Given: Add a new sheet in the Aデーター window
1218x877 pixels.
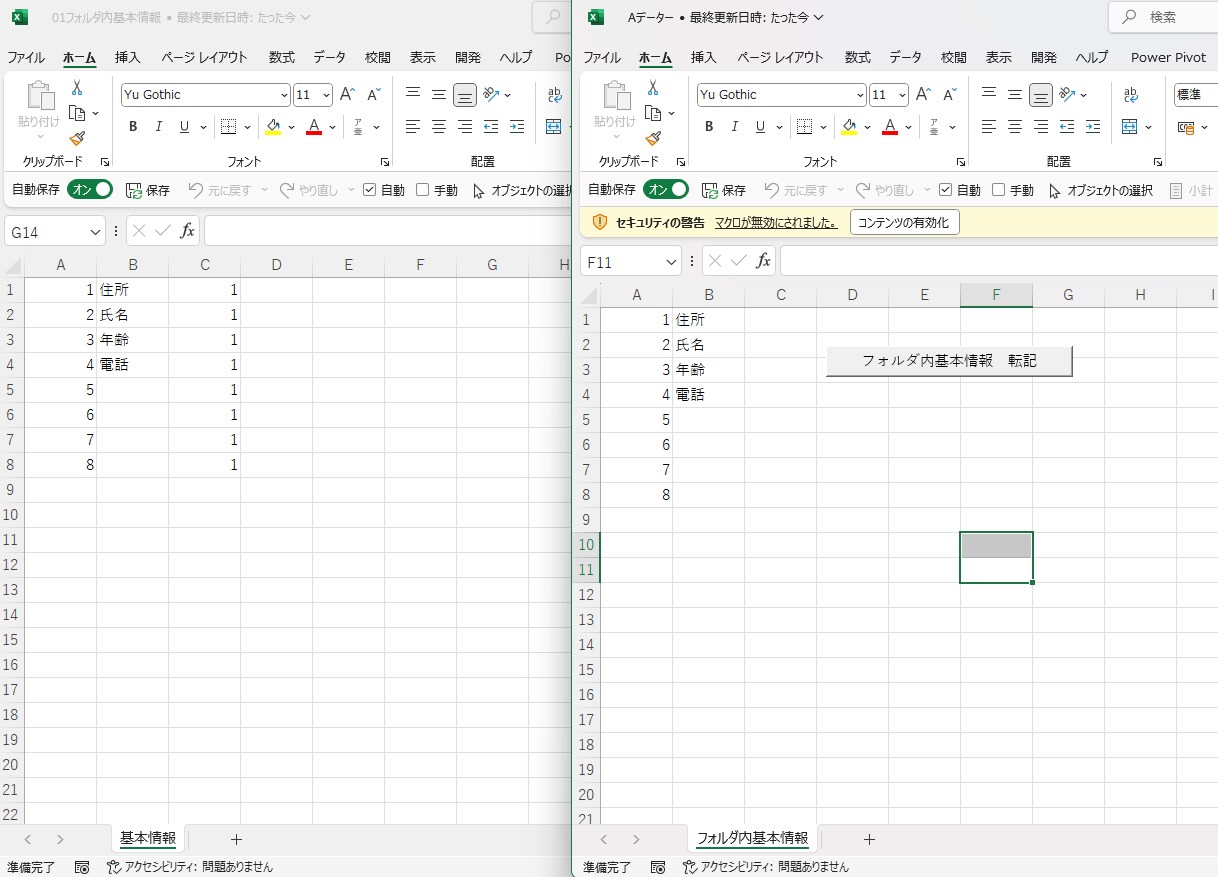Looking at the screenshot, I should tap(869, 839).
